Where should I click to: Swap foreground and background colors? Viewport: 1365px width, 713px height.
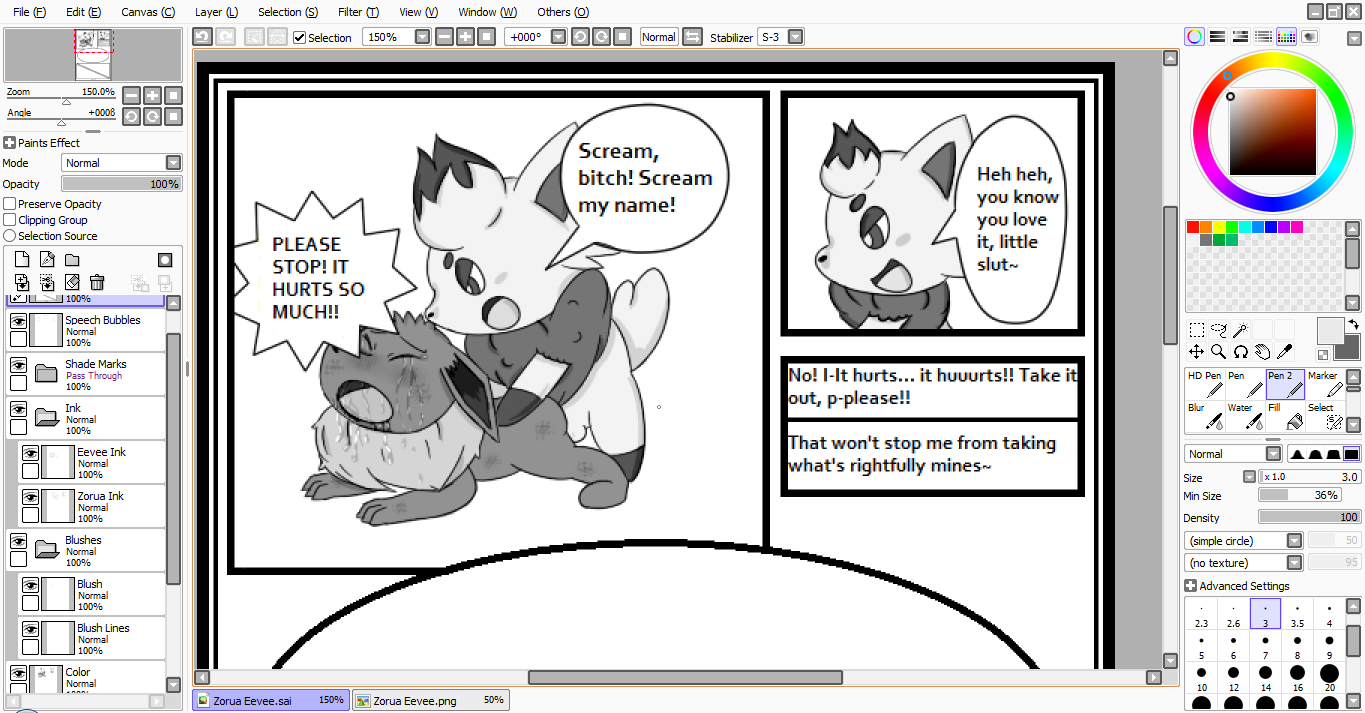pos(1353,325)
